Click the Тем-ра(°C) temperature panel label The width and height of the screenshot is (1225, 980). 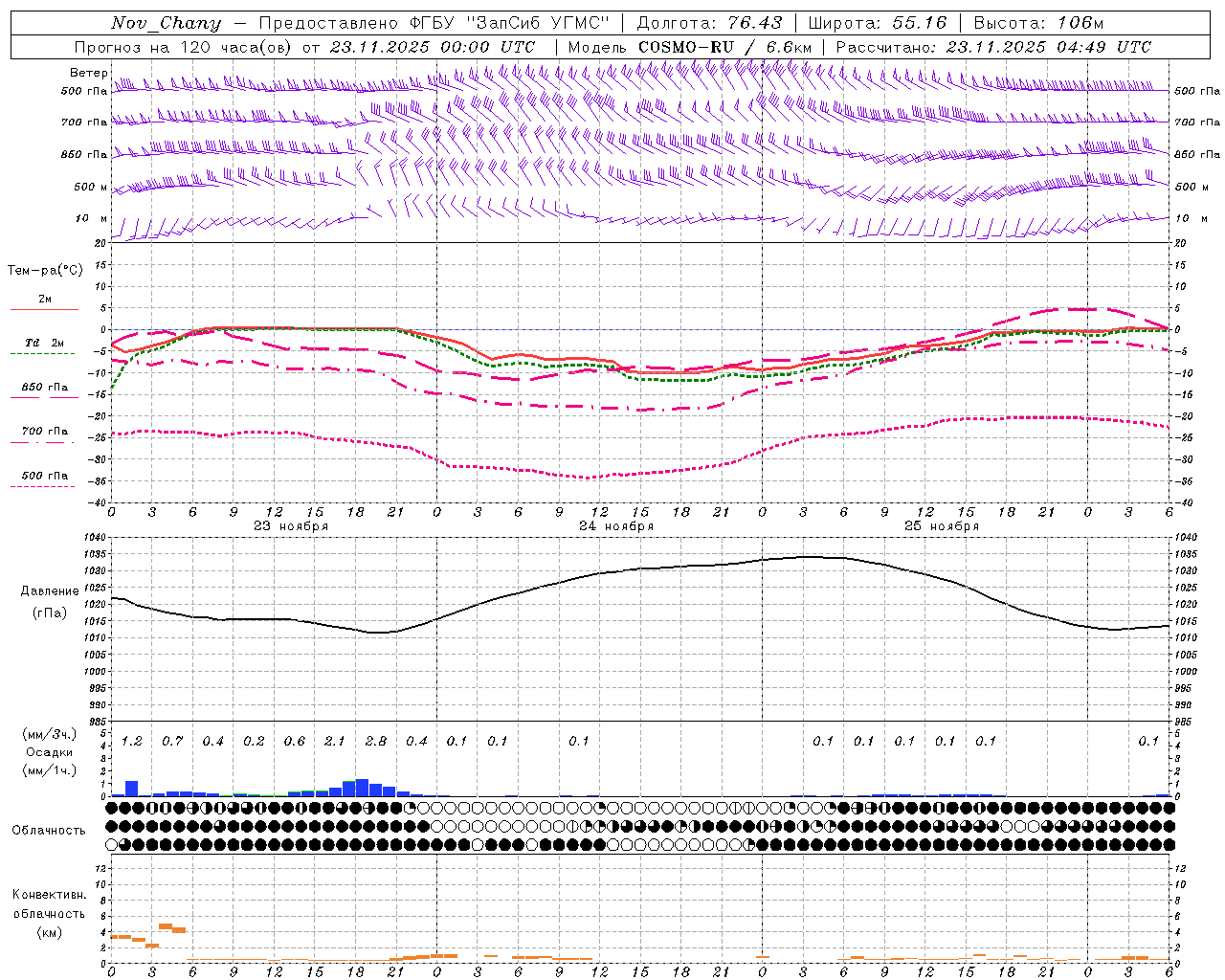[x=45, y=270]
